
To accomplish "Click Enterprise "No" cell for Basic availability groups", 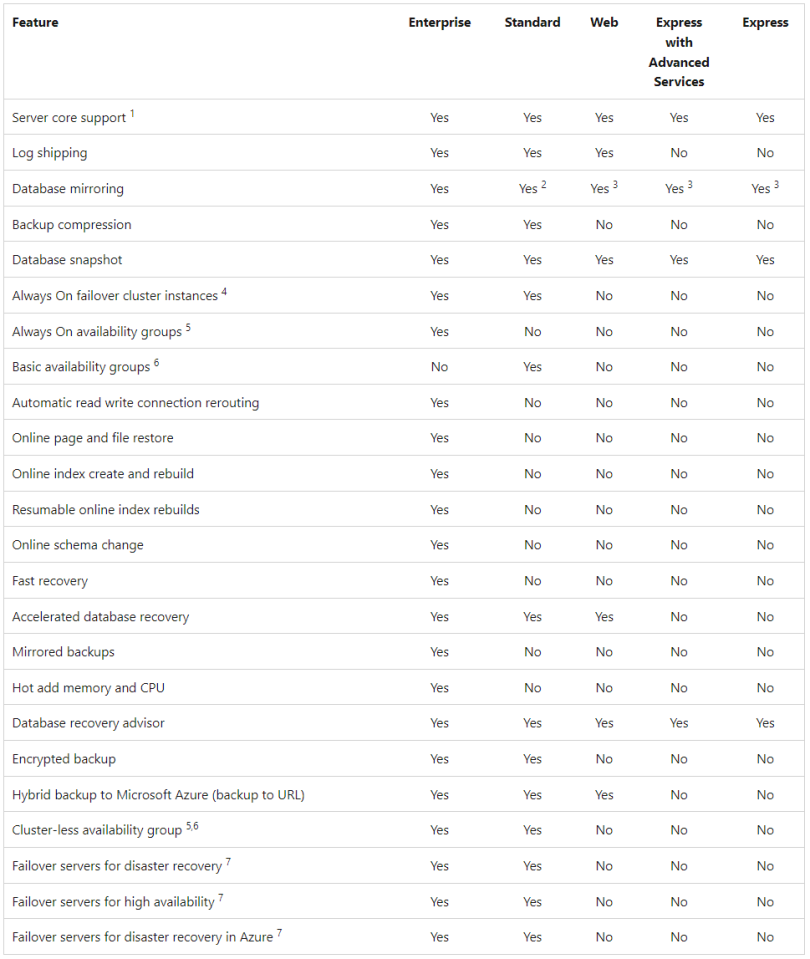I will point(439,367).
